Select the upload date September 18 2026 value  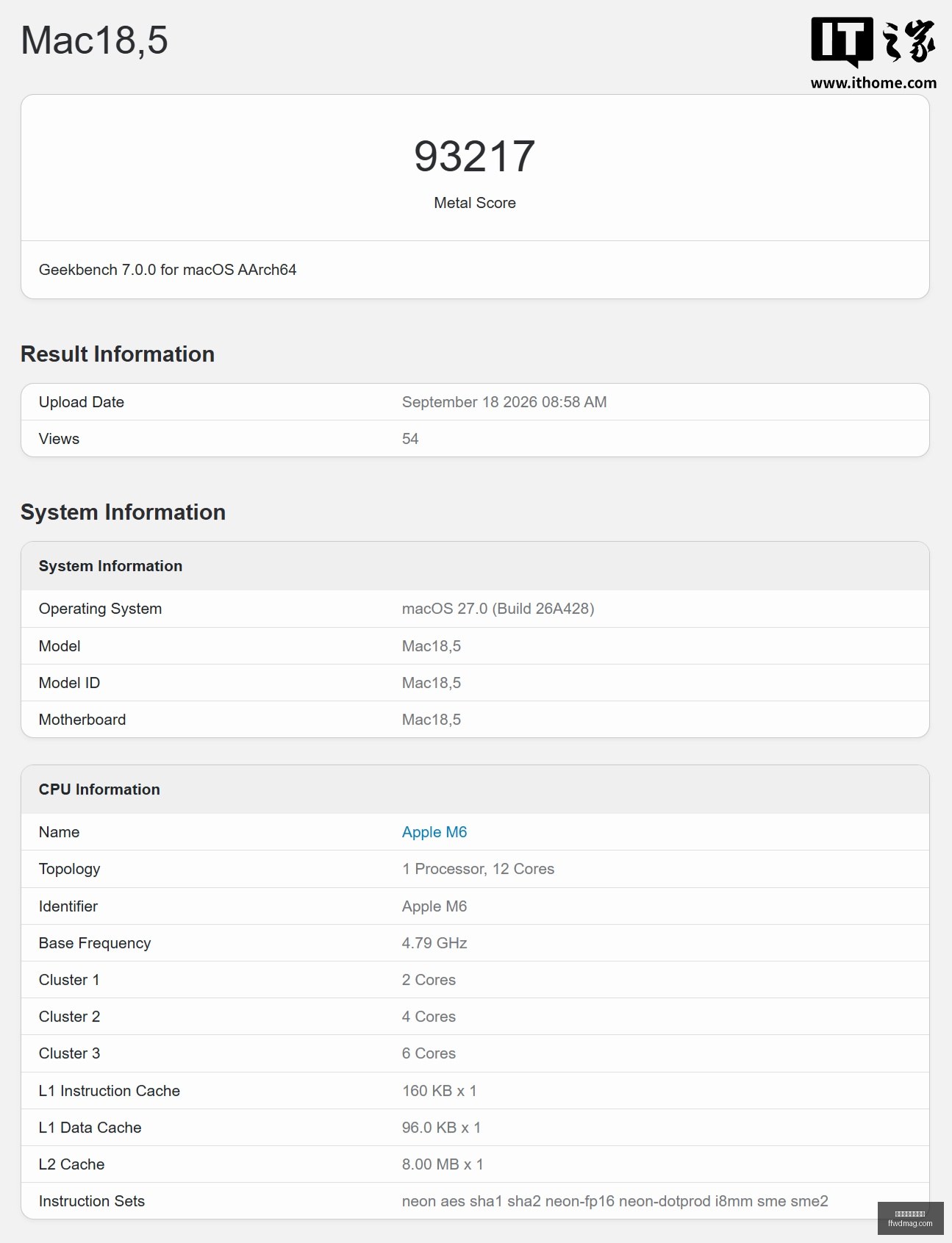504,402
